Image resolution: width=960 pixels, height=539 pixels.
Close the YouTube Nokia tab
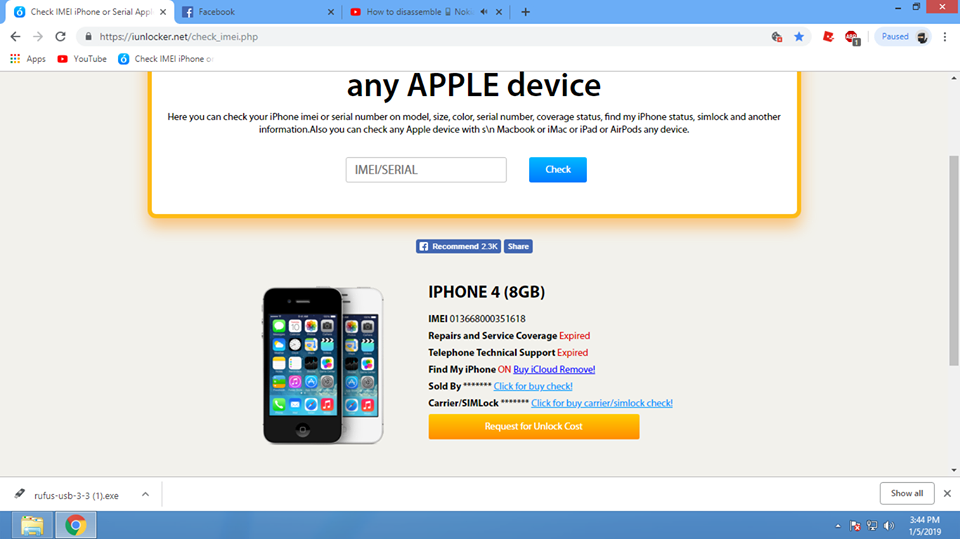498,12
